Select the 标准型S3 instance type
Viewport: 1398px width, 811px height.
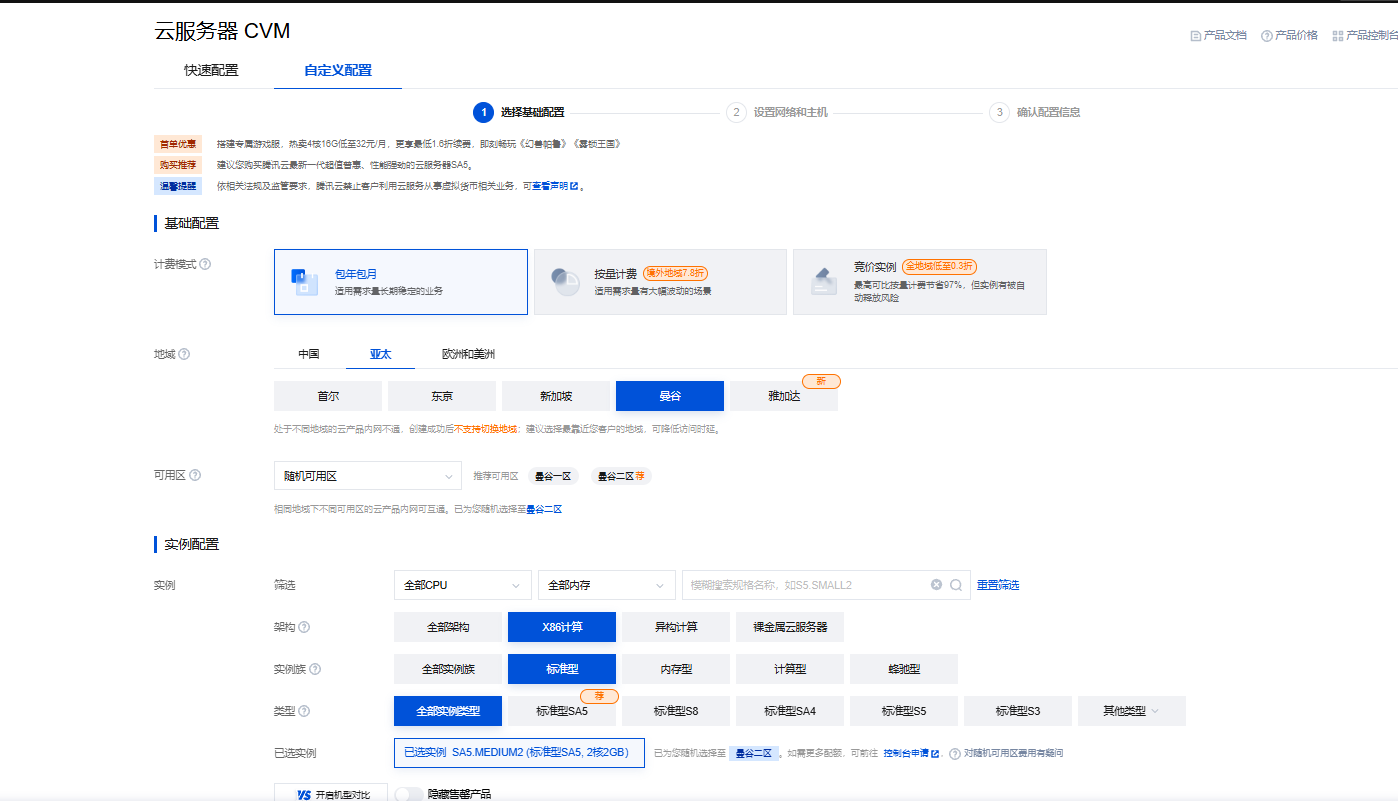pyautogui.click(x=1018, y=711)
